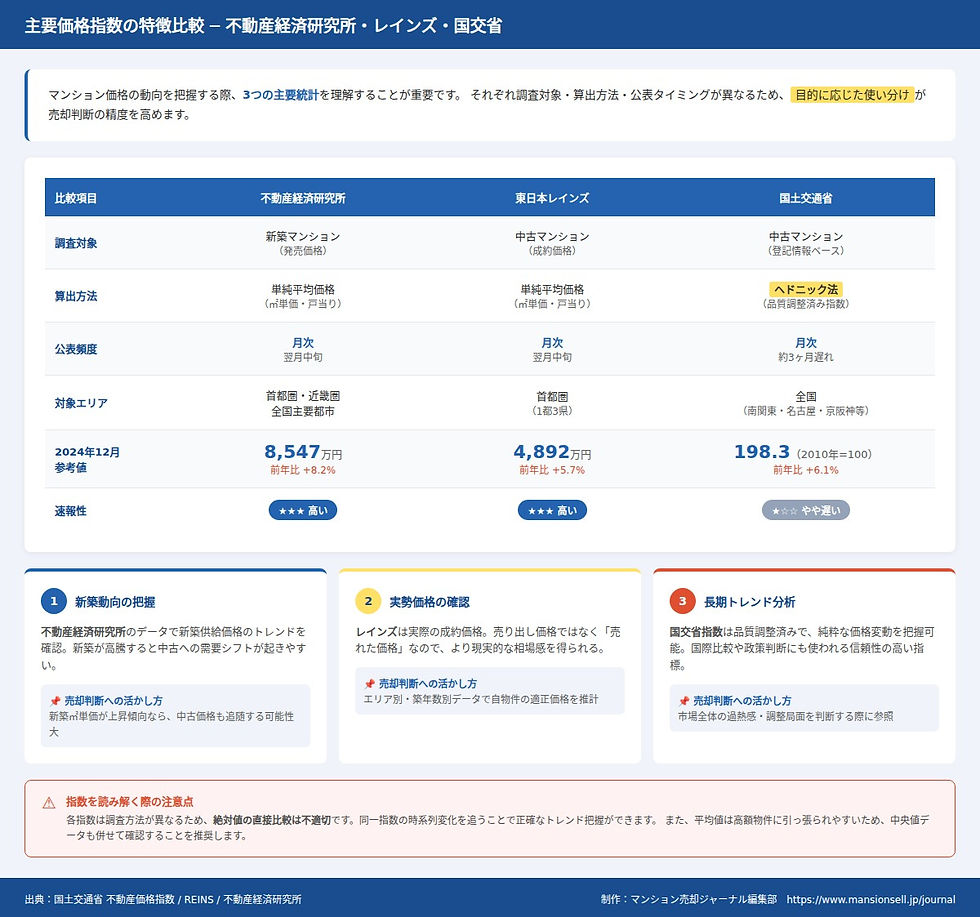Image resolution: width=980 pixels, height=917 pixels.
Task: Click the 国土交通省 column header
Action: (806, 198)
